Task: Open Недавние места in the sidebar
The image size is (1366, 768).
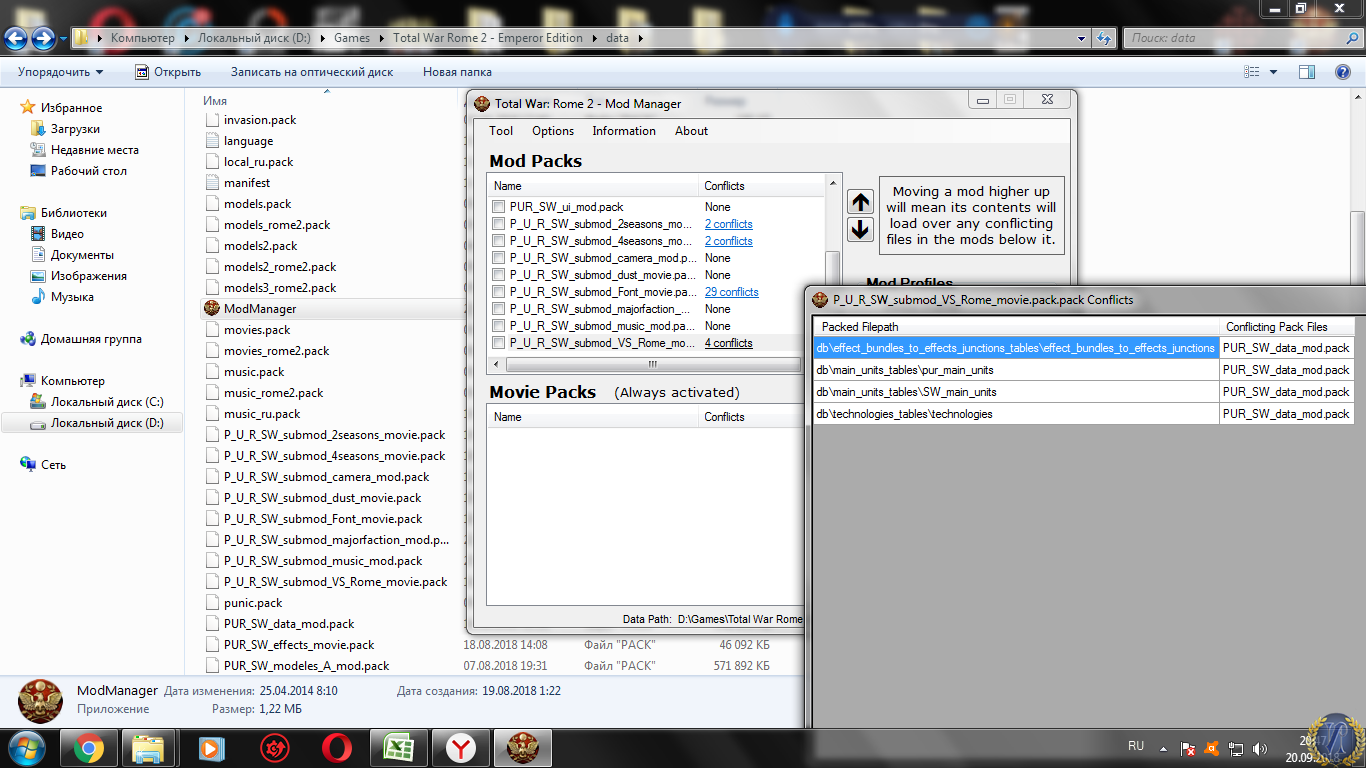Action: click(94, 150)
